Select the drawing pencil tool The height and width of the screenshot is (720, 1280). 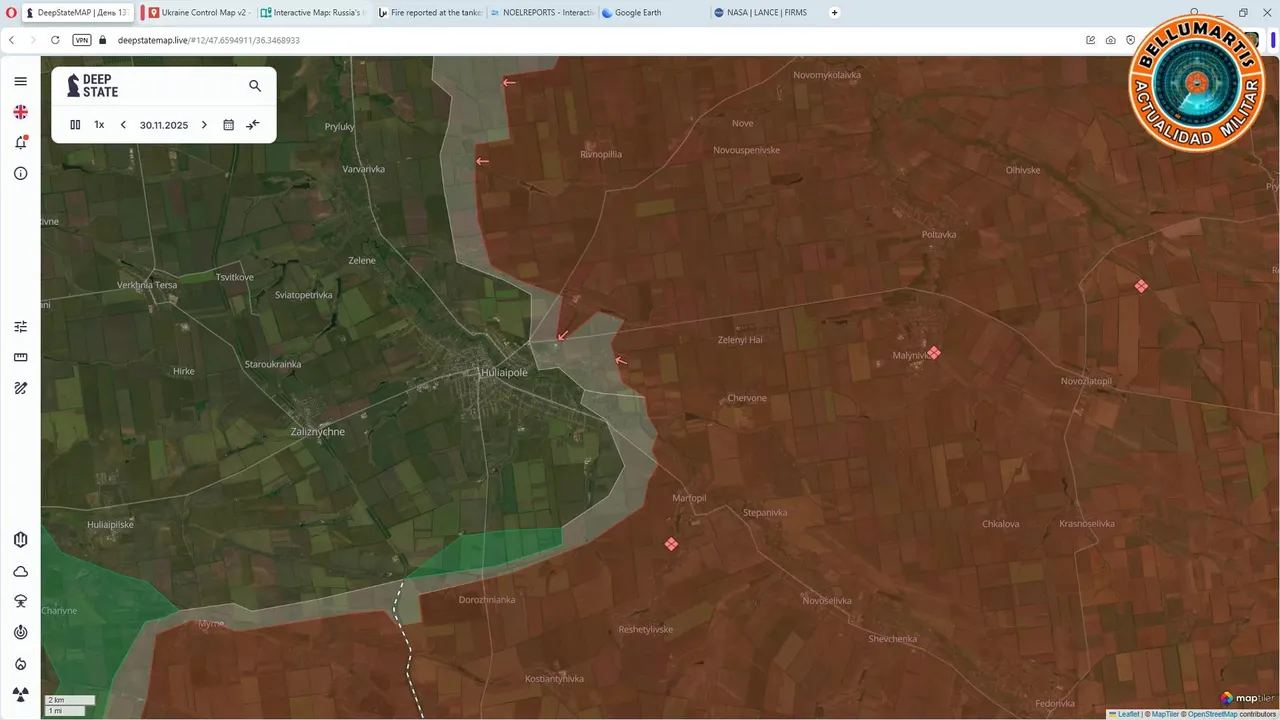pos(20,388)
